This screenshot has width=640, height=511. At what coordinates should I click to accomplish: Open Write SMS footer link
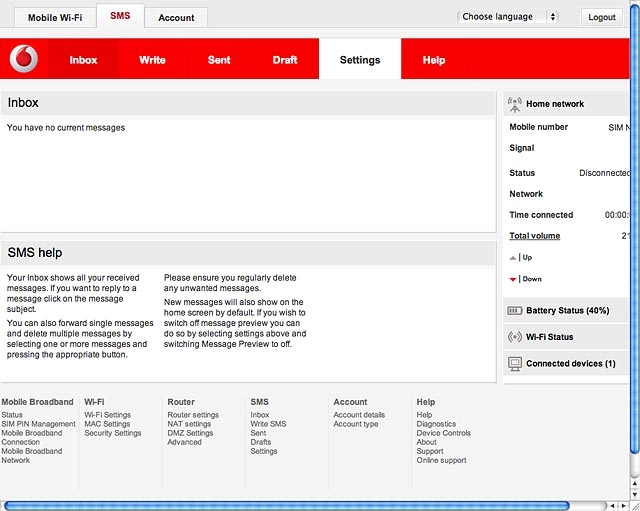coord(269,424)
